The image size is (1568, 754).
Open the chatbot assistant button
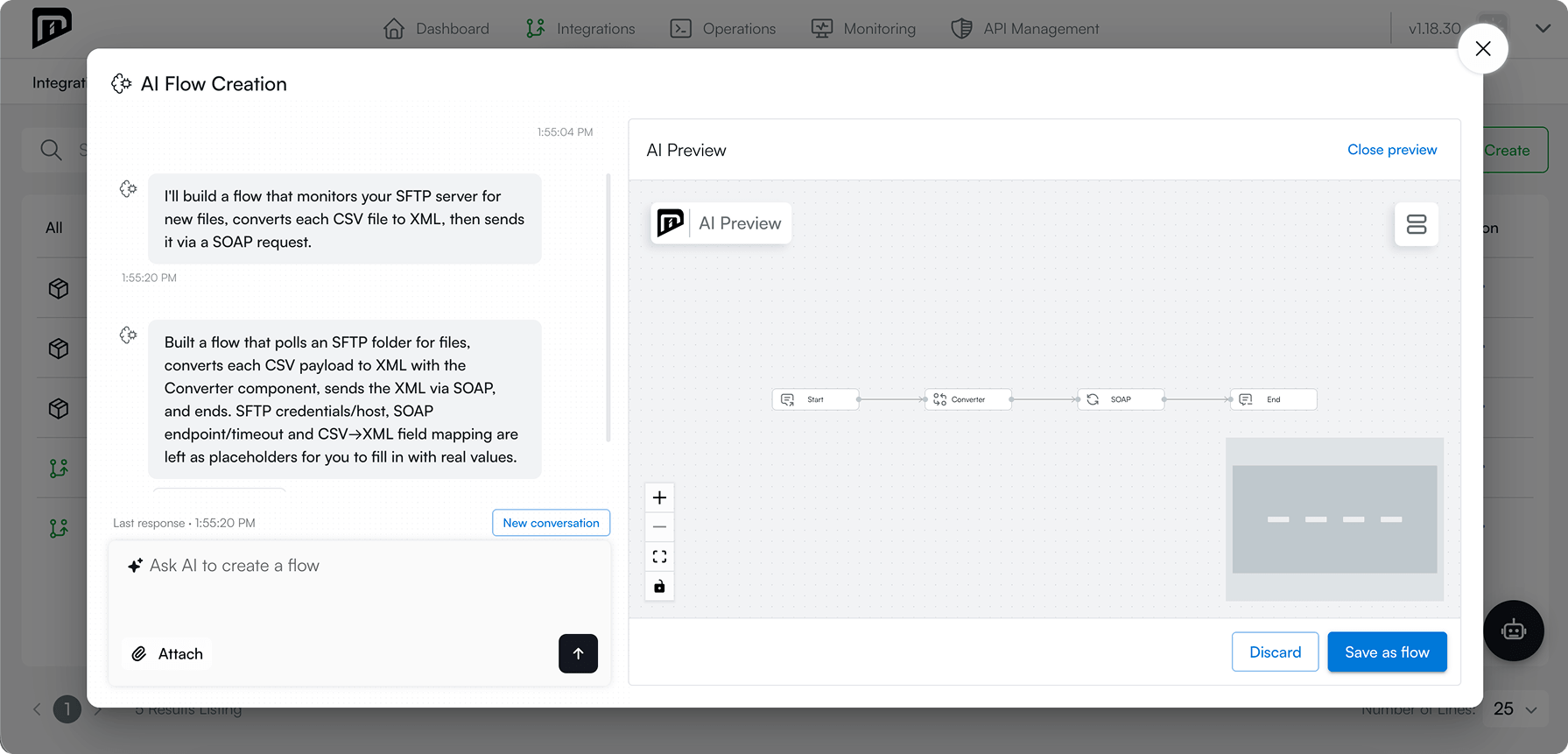click(1513, 631)
